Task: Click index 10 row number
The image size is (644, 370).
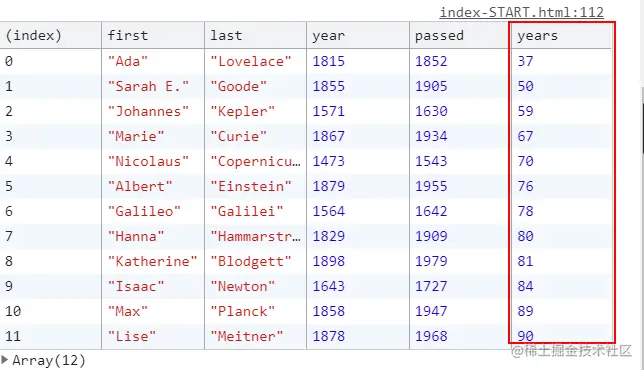Action: pyautogui.click(x=13, y=311)
